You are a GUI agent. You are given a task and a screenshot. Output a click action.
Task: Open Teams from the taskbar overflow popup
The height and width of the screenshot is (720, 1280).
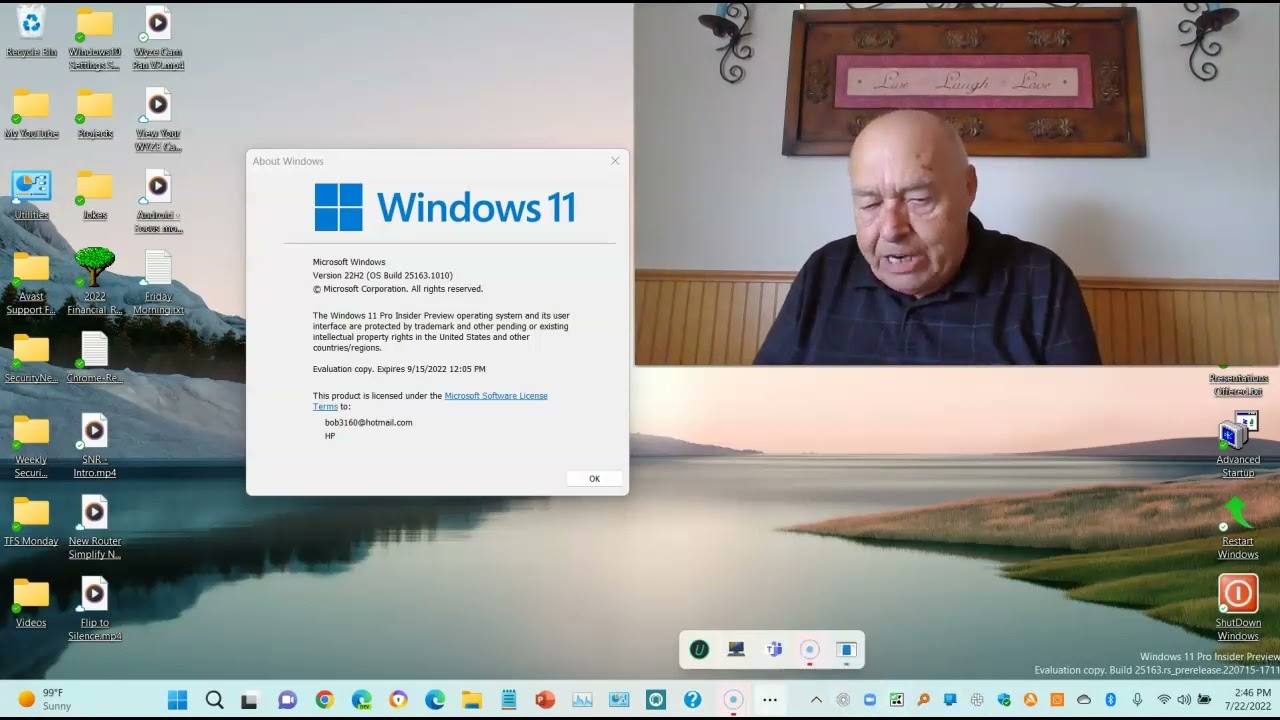773,650
